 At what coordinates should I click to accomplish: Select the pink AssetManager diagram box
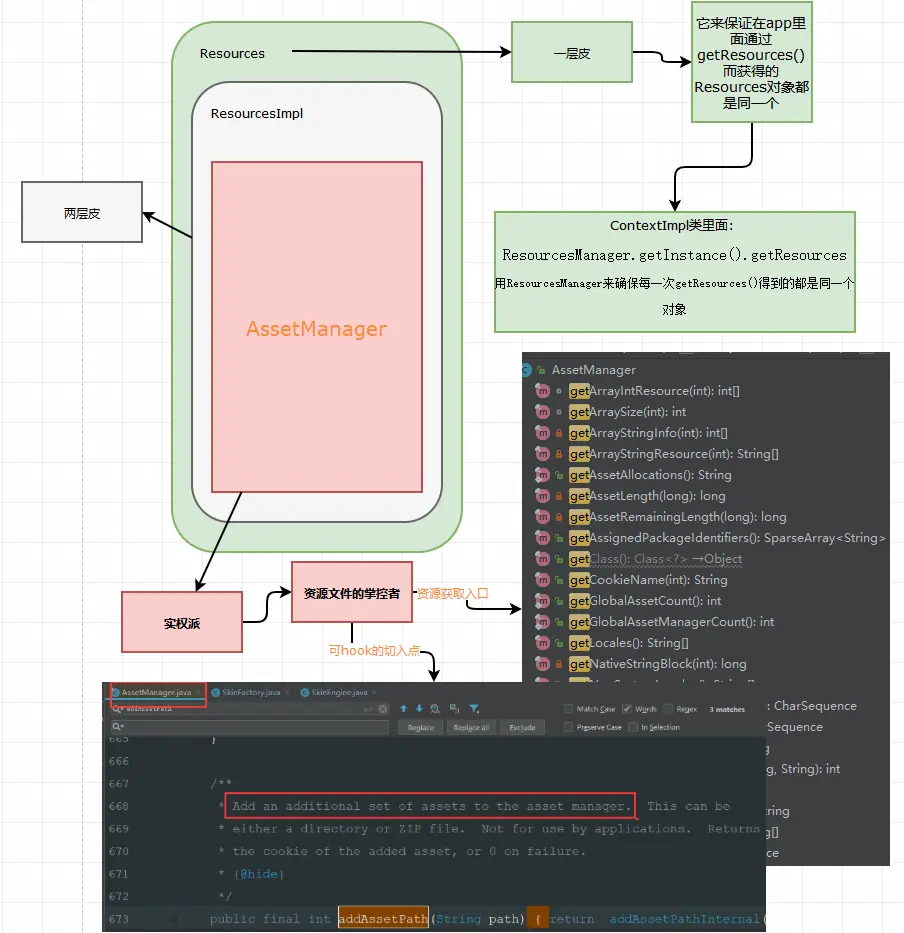[317, 327]
